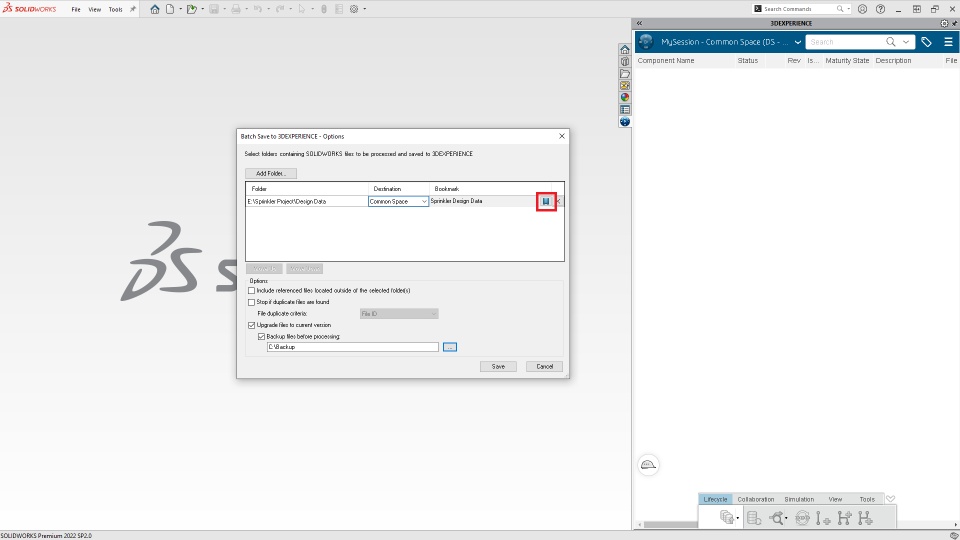Screen dimensions: 960x540
Task: Click the backup path input field
Action: coord(353,347)
